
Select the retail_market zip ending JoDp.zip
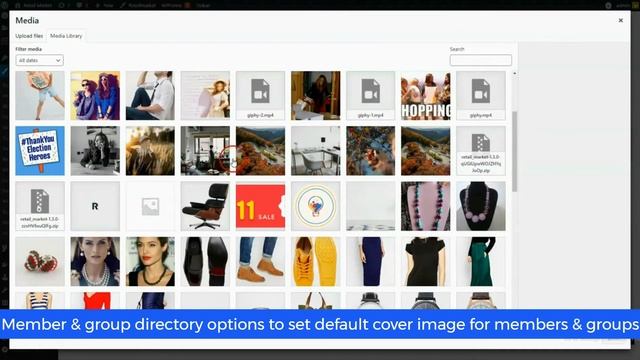[481, 151]
